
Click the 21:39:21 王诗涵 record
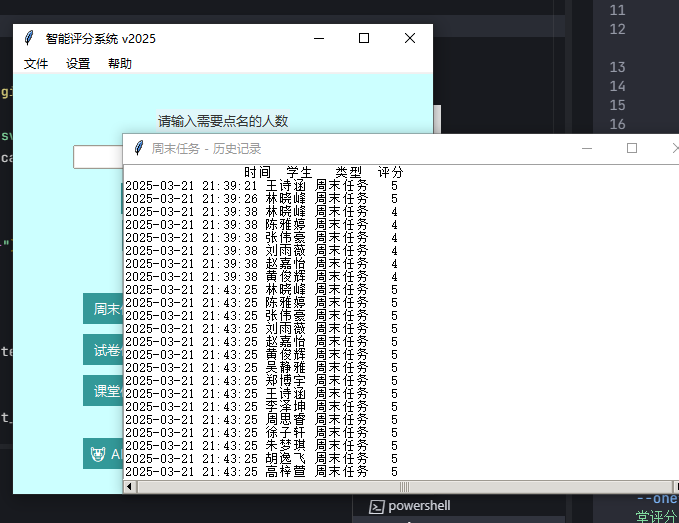261,186
